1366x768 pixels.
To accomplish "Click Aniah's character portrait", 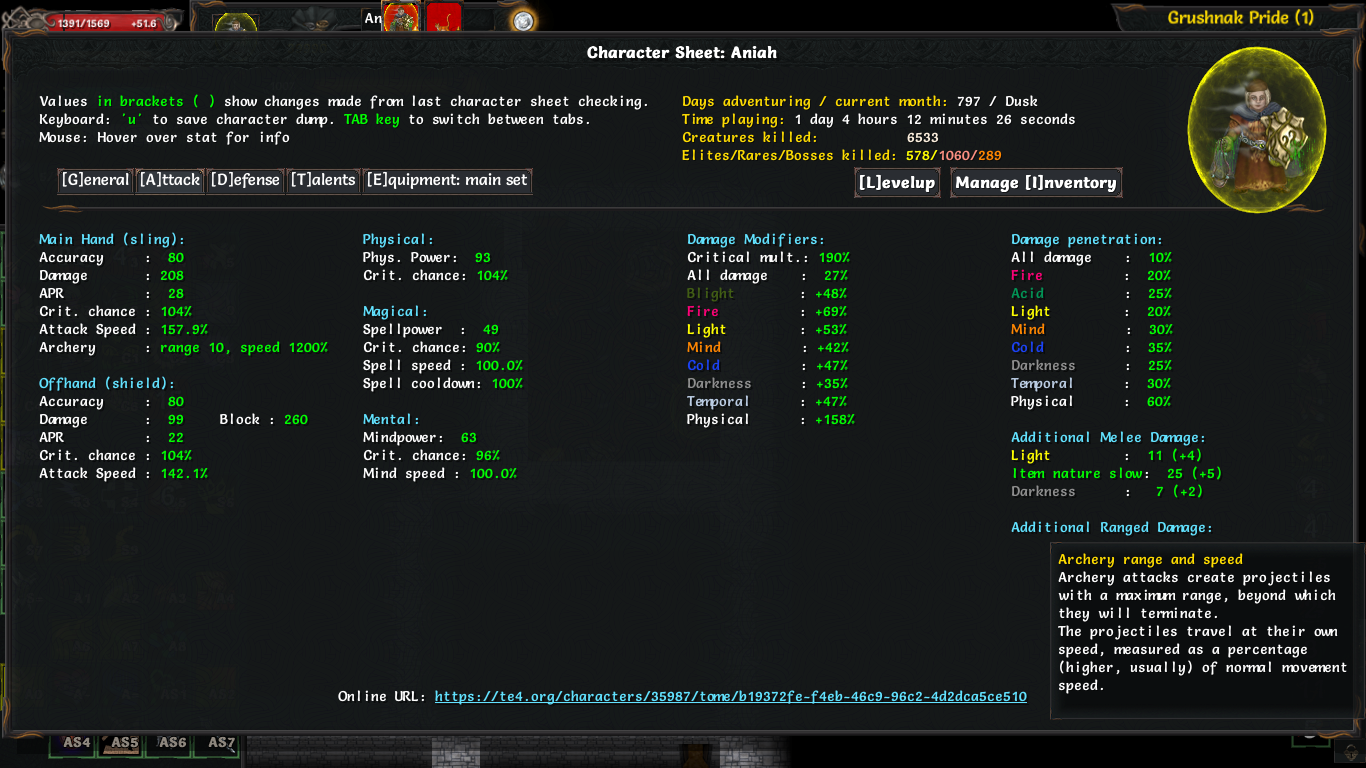I will [1256, 130].
